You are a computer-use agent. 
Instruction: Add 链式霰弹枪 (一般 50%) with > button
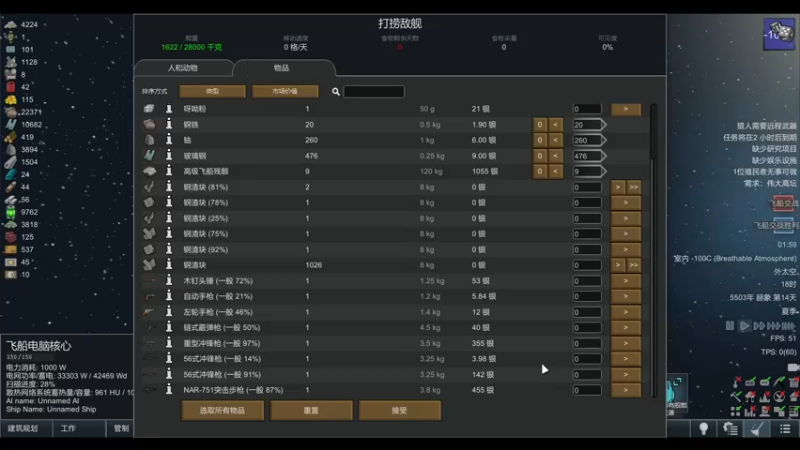pos(626,328)
